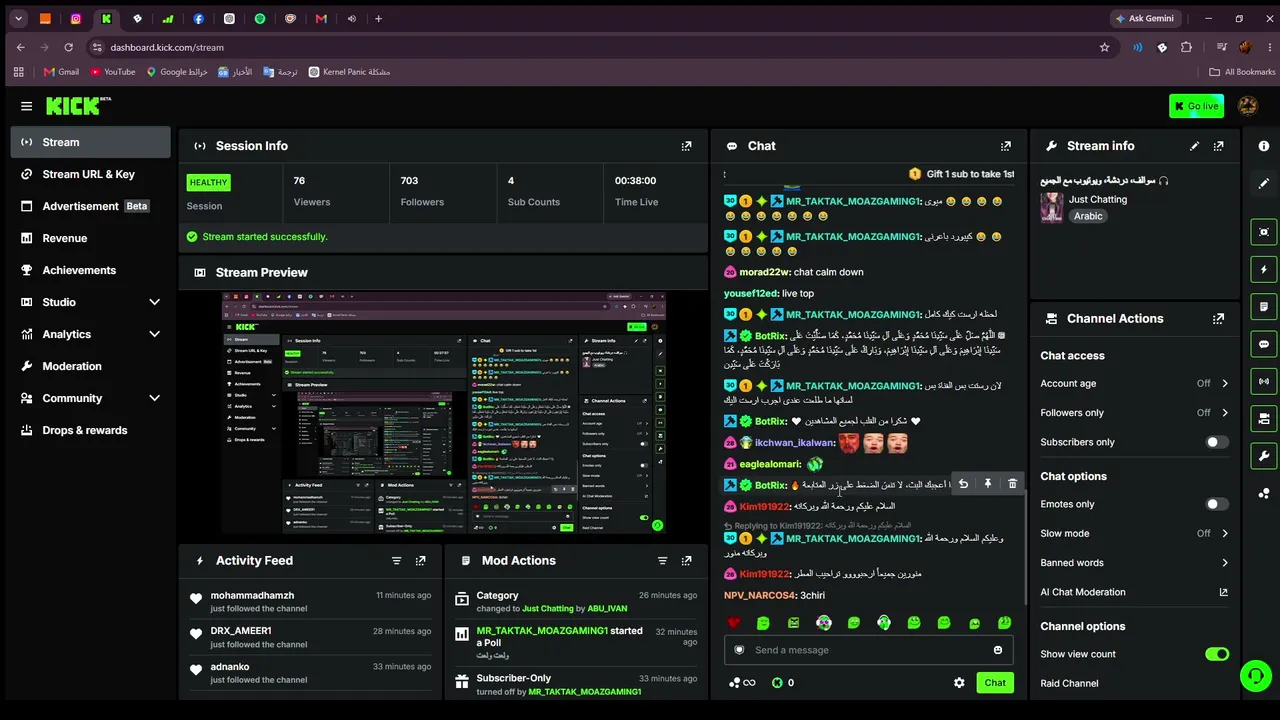Viewport: 1280px width, 720px height.
Task: Pop out the Mod Actions panel
Action: 686,561
